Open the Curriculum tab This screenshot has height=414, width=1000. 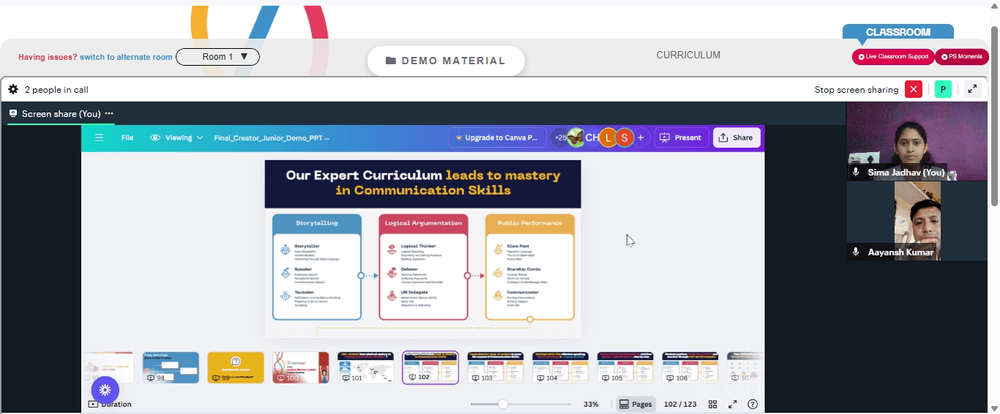point(688,55)
